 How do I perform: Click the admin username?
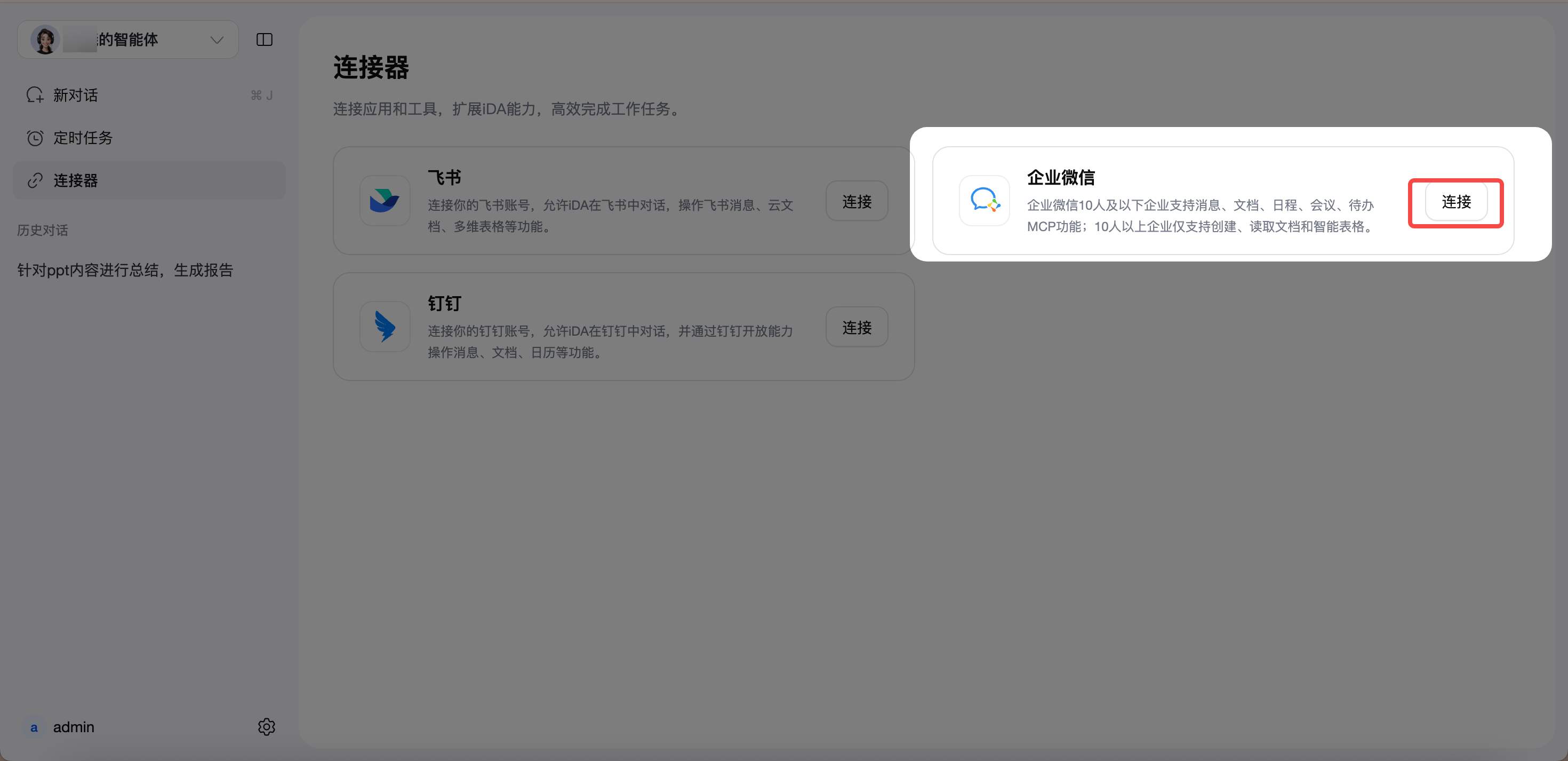(74, 727)
